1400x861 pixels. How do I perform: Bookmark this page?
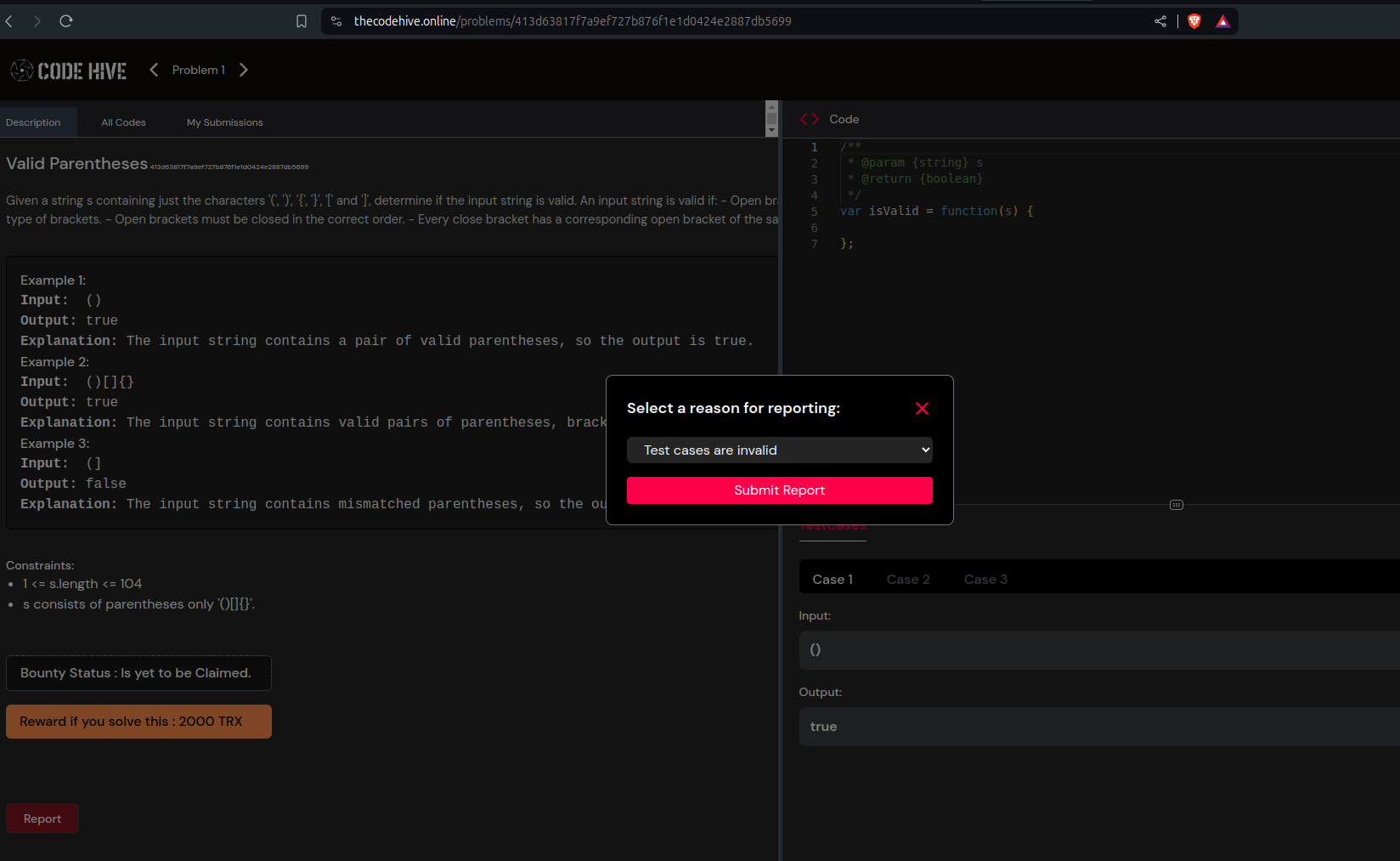tap(302, 21)
